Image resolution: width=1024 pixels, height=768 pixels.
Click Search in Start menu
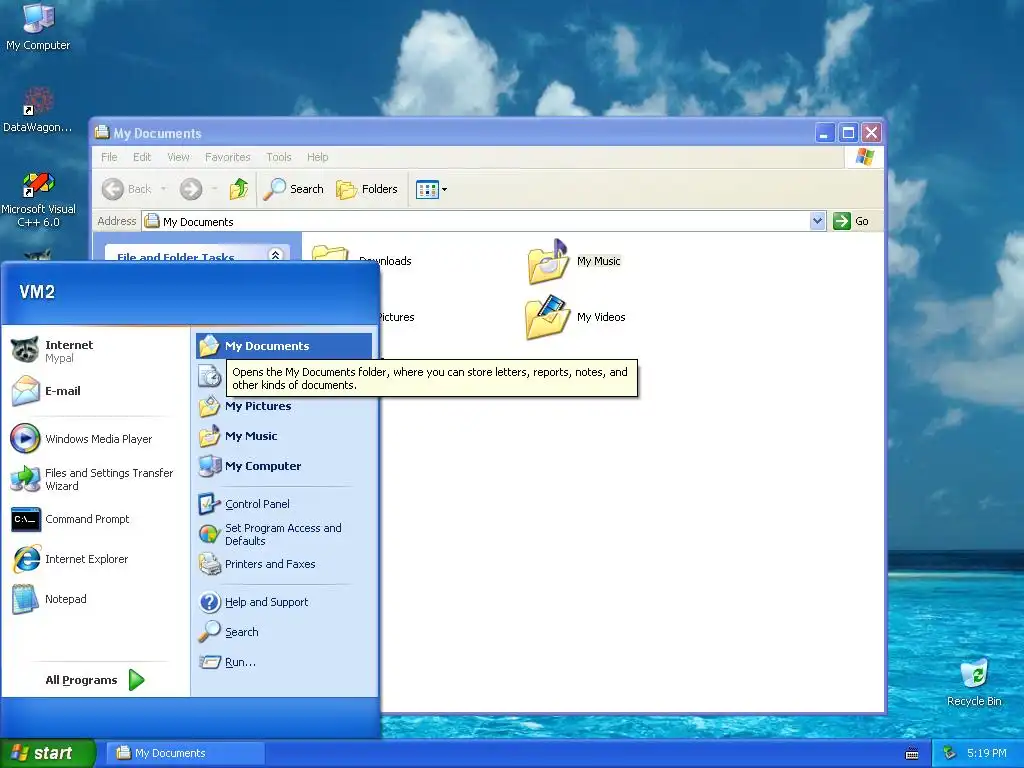click(x=283, y=632)
